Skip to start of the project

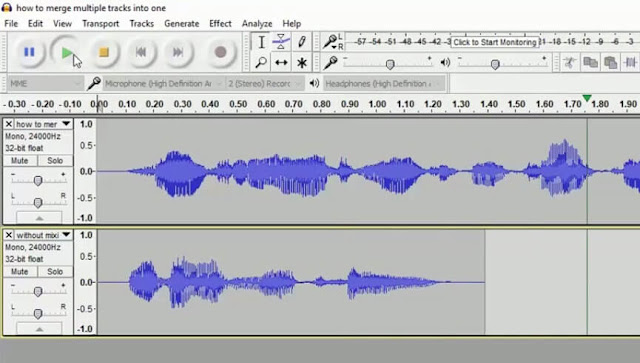(141, 52)
